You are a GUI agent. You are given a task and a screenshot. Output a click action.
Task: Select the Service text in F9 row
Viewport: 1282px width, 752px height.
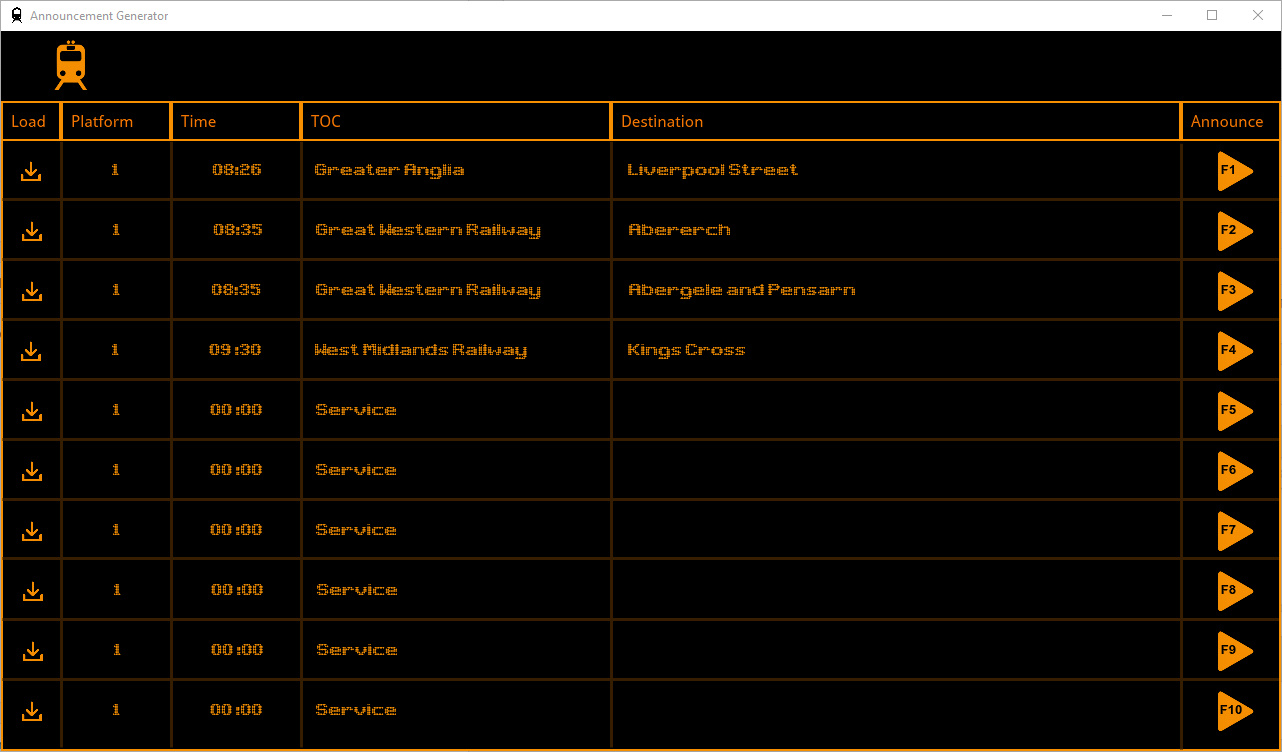[356, 650]
